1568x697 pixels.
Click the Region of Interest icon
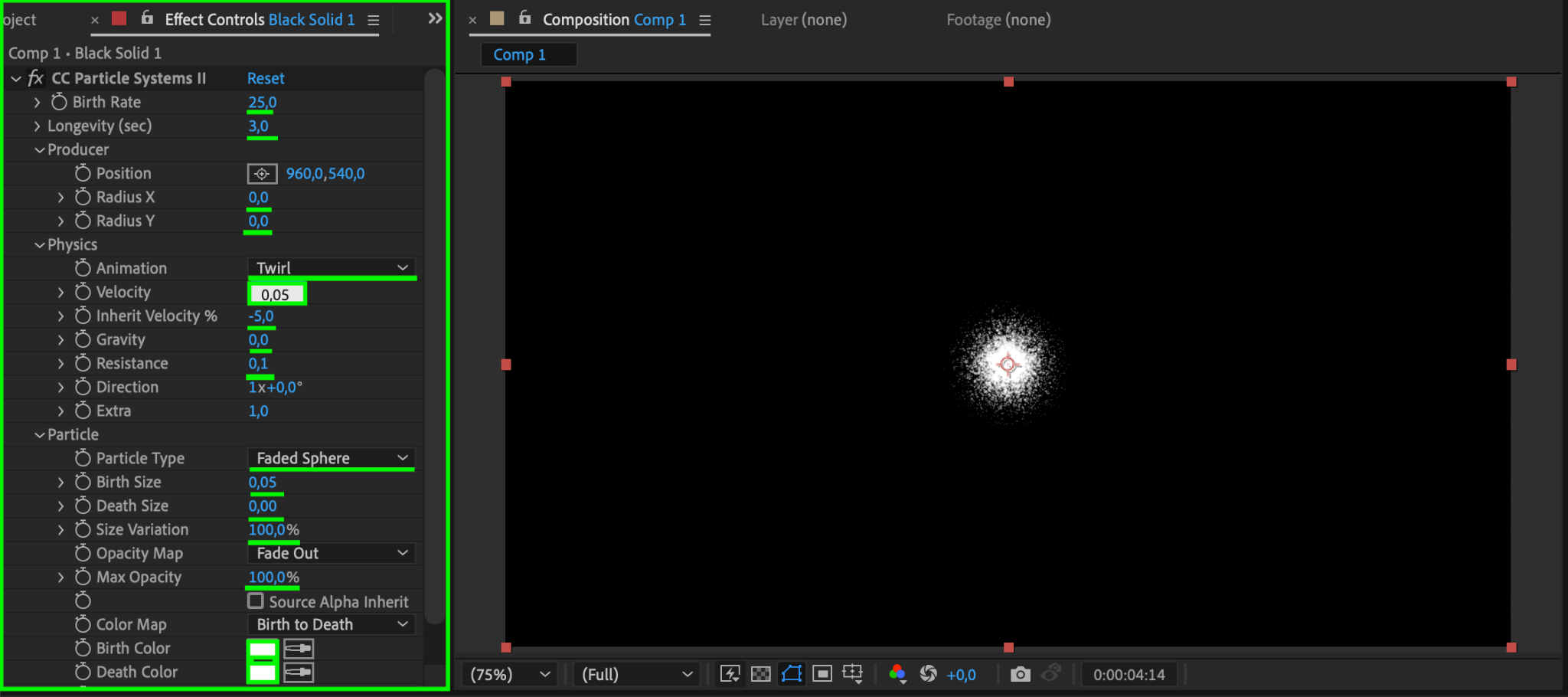[822, 674]
